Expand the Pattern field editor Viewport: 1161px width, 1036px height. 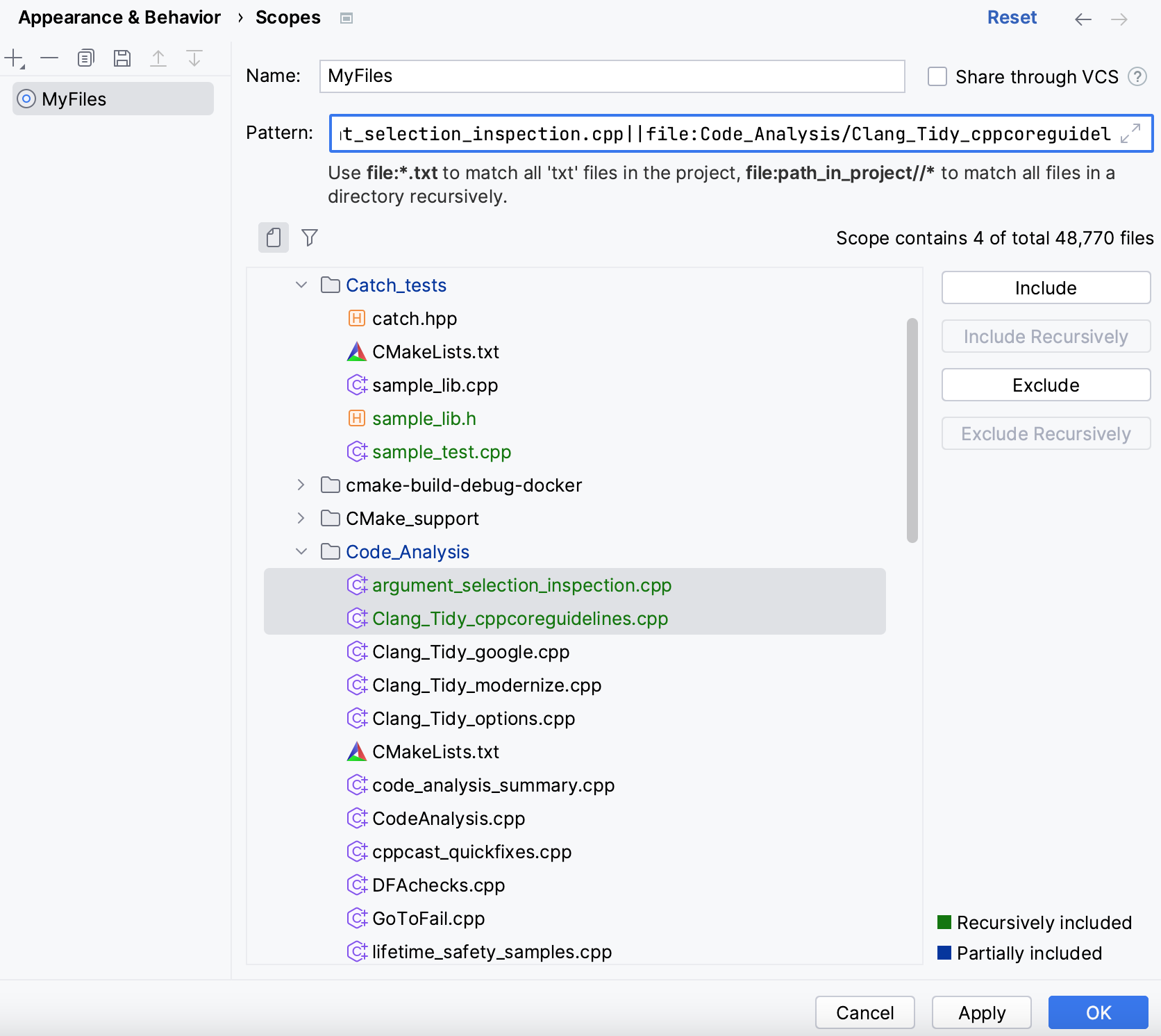pos(1130,133)
